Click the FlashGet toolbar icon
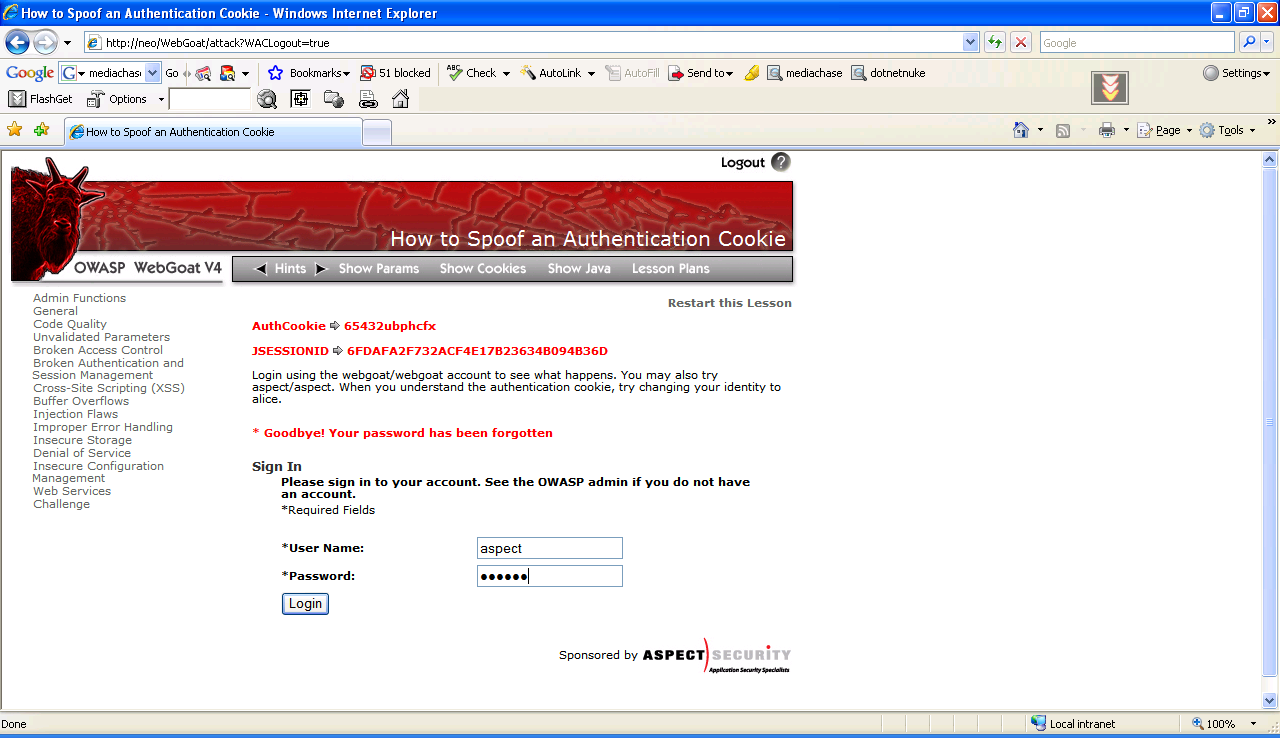This screenshot has height=738, width=1280. [x=16, y=98]
